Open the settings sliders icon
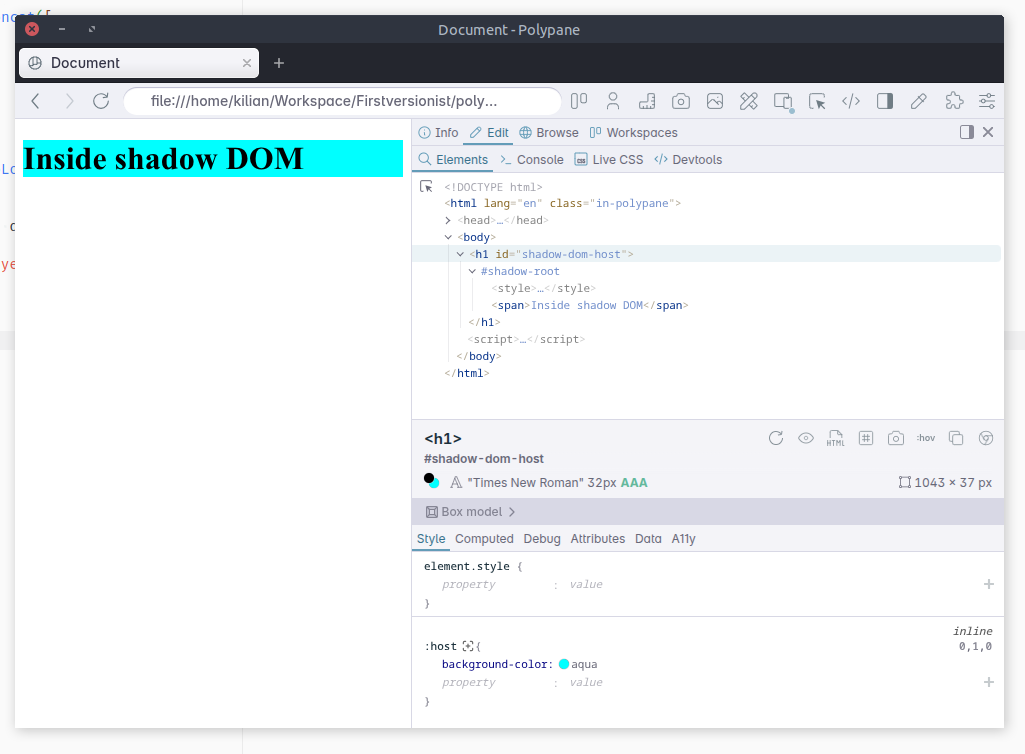1025x754 pixels. coord(986,101)
